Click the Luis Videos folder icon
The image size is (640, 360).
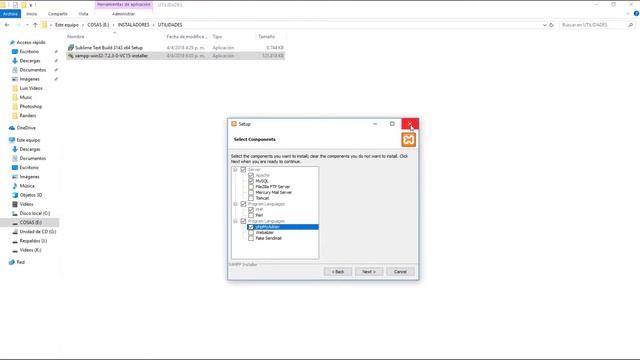(x=15, y=88)
